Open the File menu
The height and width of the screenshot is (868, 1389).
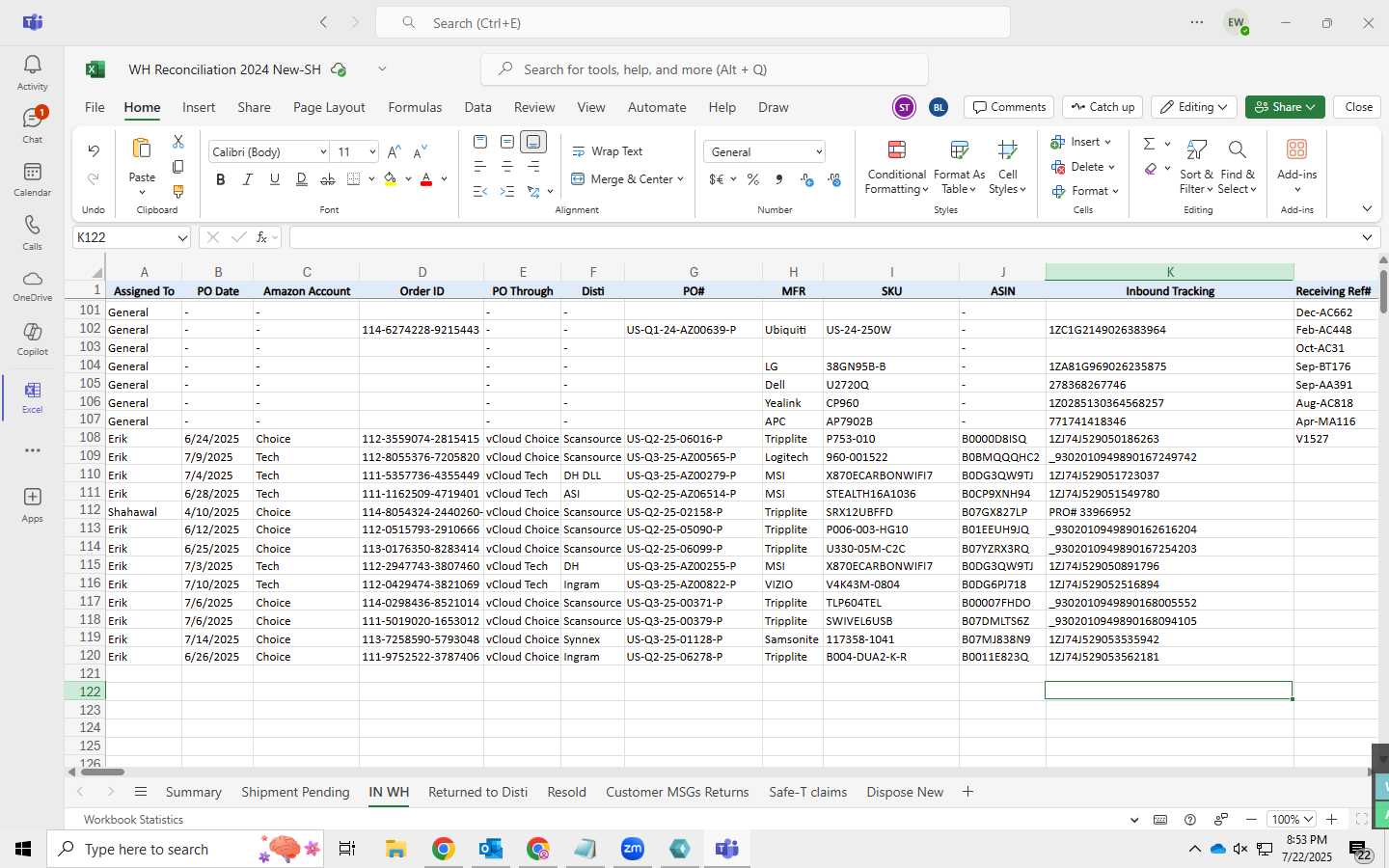pos(95,107)
